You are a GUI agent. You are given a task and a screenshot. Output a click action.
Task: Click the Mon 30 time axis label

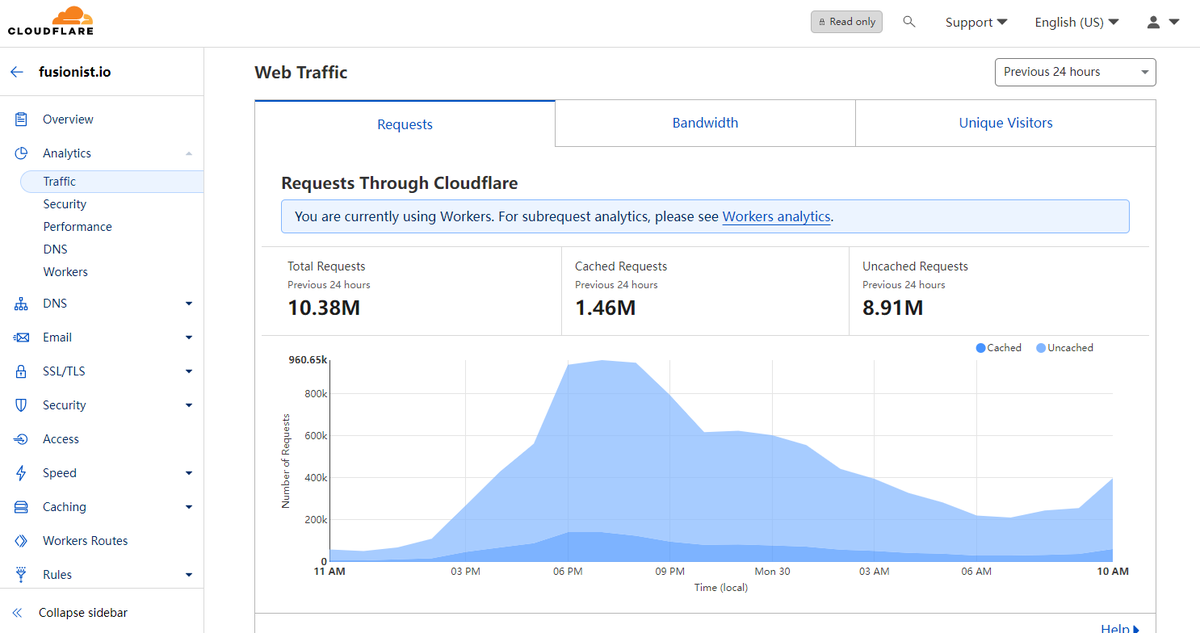(772, 572)
